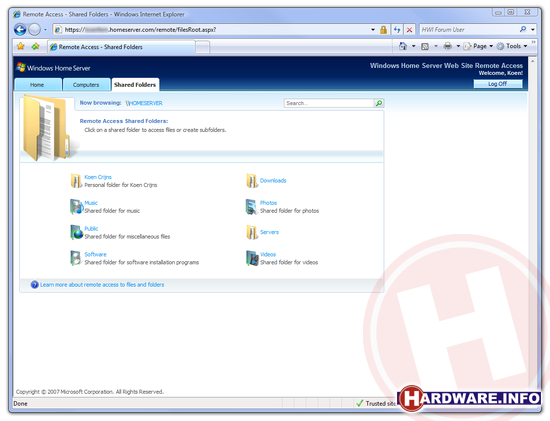Open the Tools menu
The width and height of the screenshot is (550, 421).
click(x=512, y=46)
